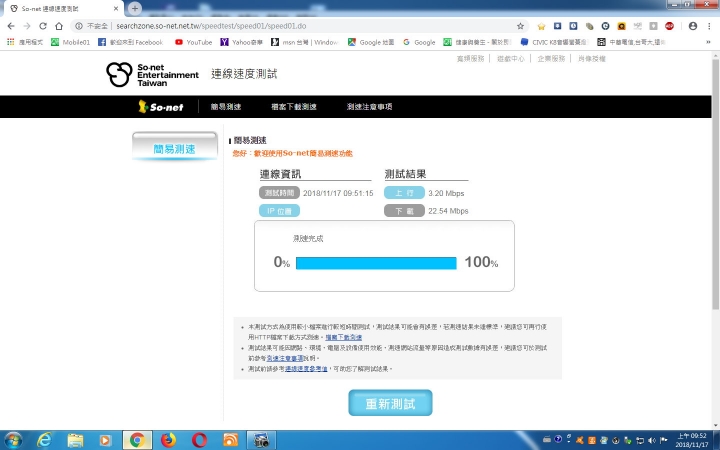This screenshot has height=450, width=720.
Task: Click the Action Center flag tray icon
Action: coord(664,440)
